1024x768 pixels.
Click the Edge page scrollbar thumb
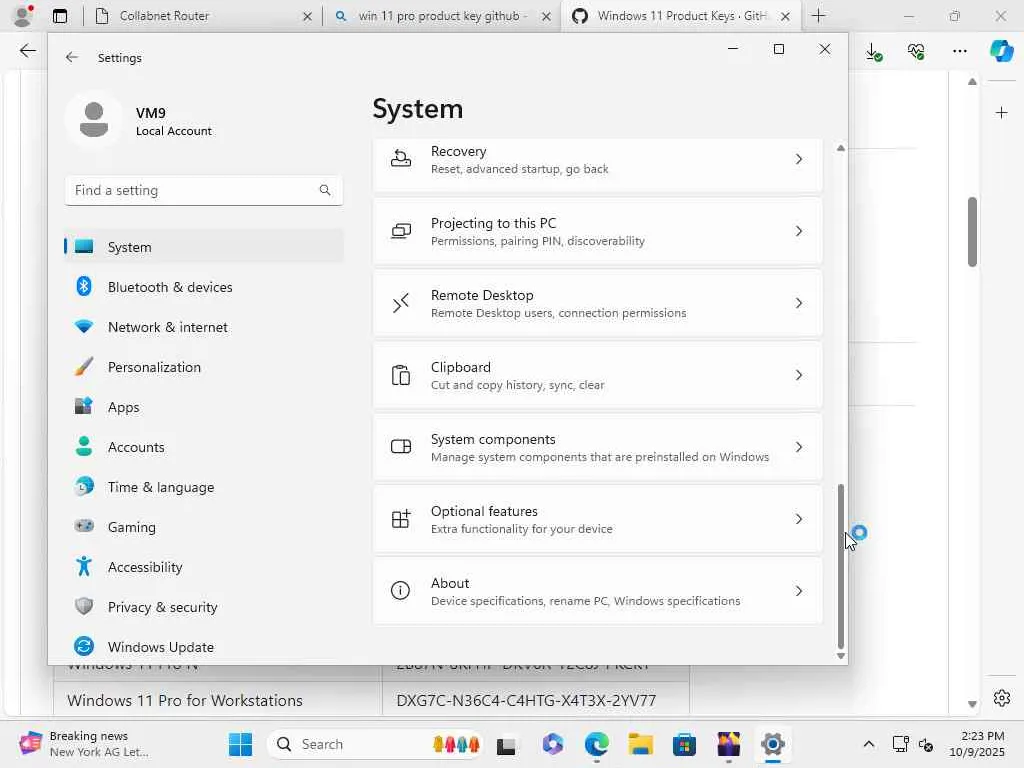[x=972, y=231]
